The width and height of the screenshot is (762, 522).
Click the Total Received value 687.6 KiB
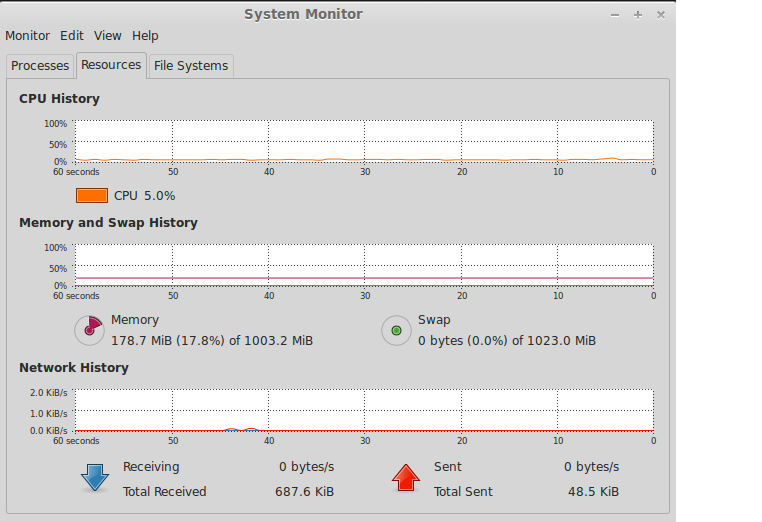click(x=304, y=492)
